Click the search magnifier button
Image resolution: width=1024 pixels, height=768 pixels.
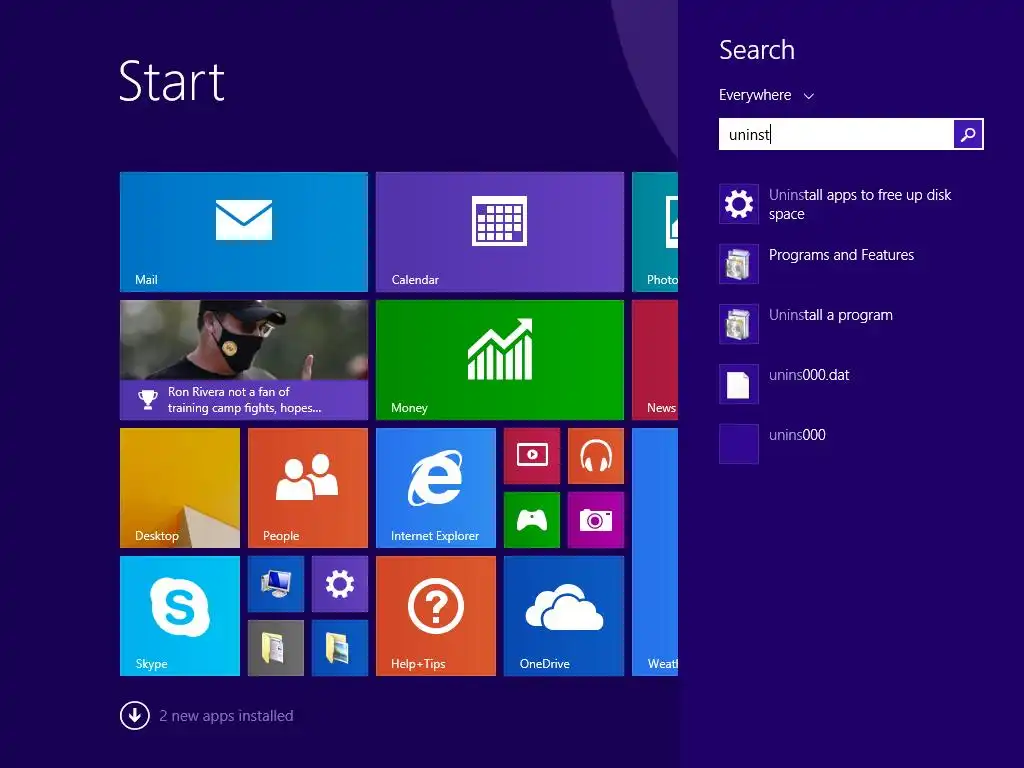point(968,134)
